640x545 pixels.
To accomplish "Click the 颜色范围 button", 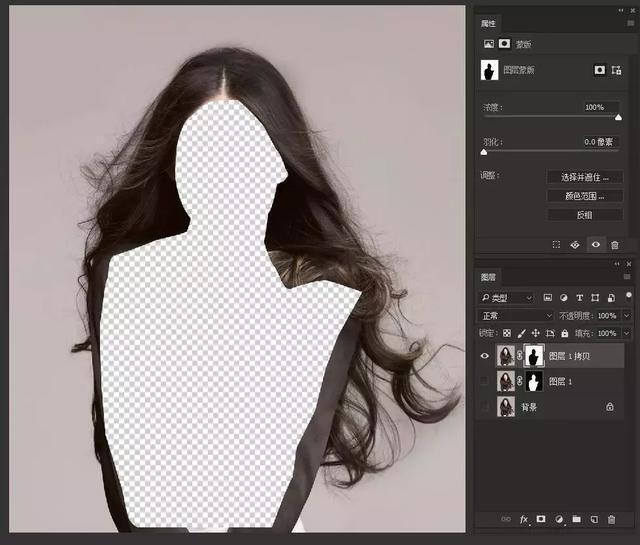I will [x=584, y=196].
